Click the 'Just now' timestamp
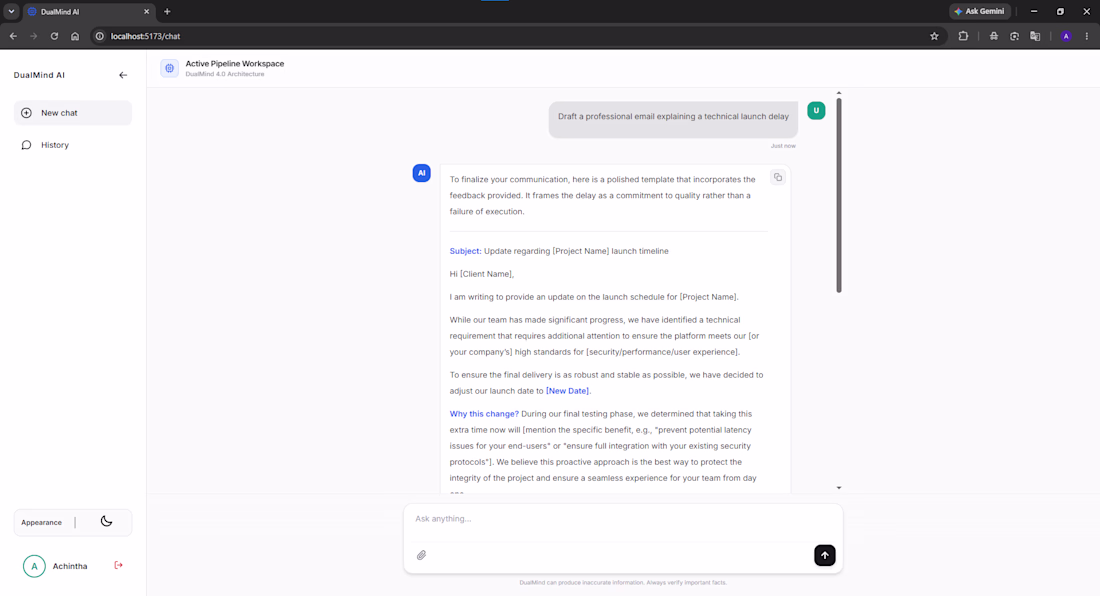1100x596 pixels. pyautogui.click(x=783, y=146)
